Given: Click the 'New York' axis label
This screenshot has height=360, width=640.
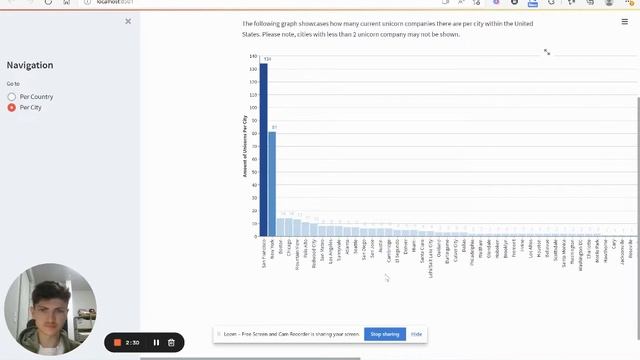Looking at the screenshot, I should click(x=272, y=249).
